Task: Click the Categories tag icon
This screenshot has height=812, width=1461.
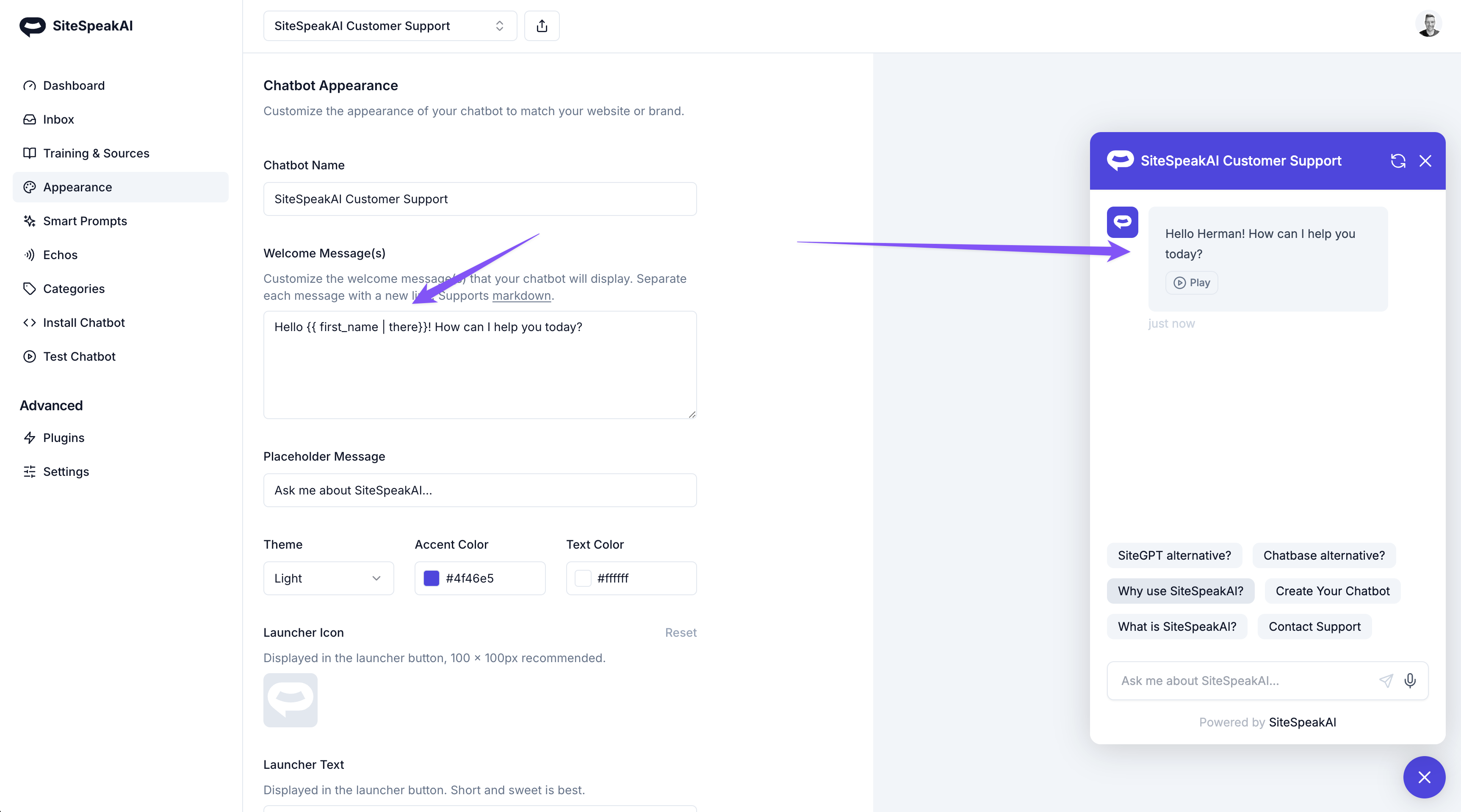Action: coord(30,289)
